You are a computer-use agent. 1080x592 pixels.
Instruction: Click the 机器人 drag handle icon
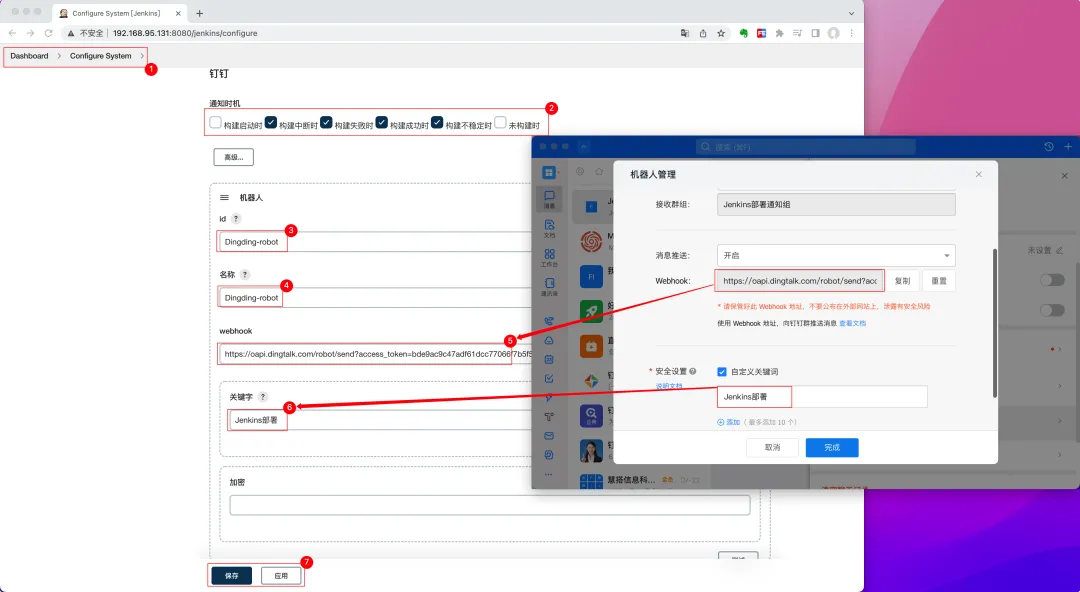[224, 198]
